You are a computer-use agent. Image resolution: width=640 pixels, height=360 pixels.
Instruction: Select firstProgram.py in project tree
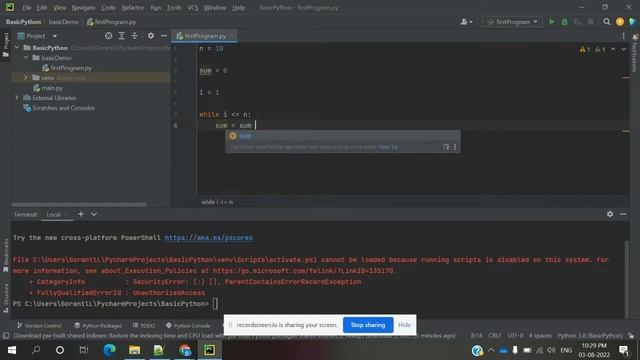(71, 68)
